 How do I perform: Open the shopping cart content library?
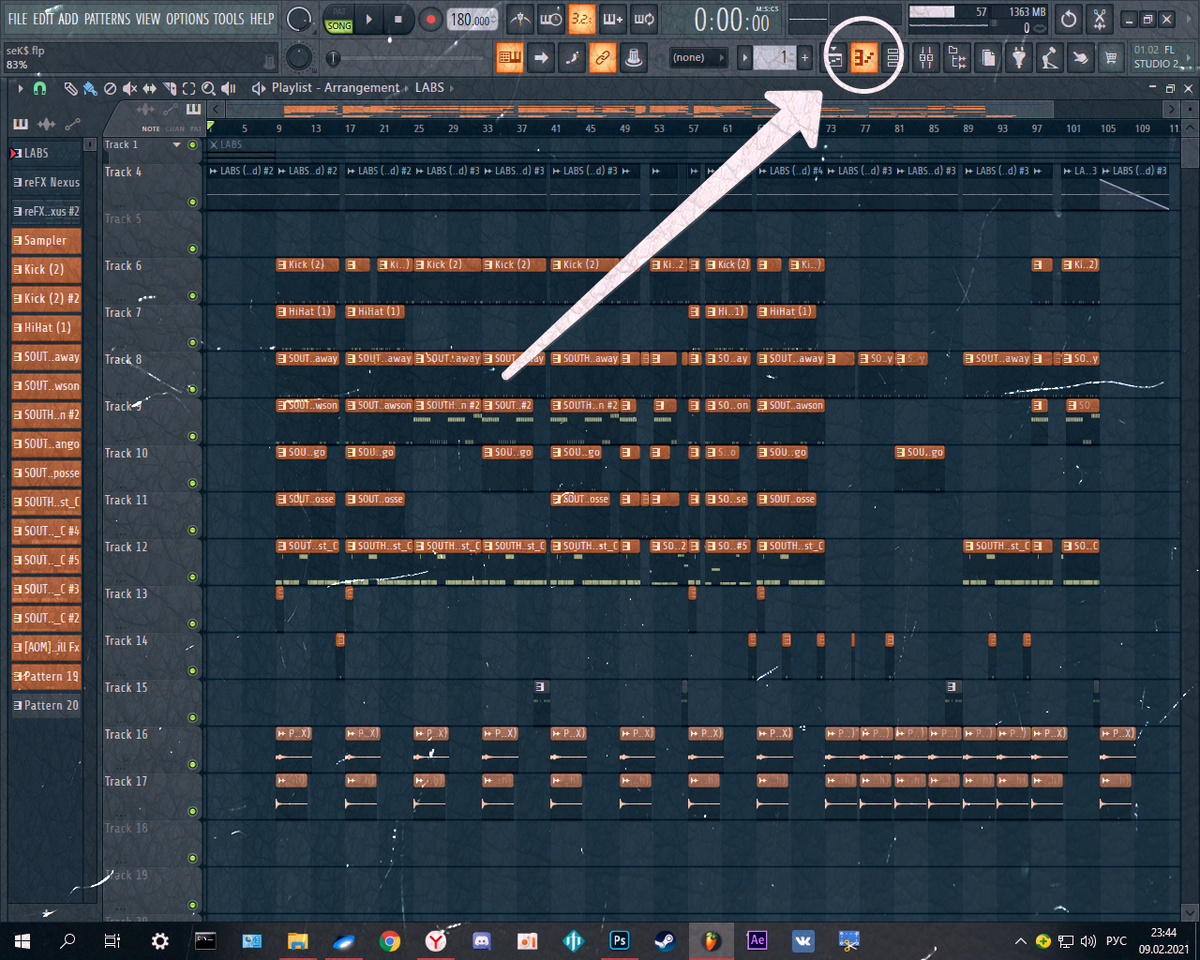[x=1110, y=59]
